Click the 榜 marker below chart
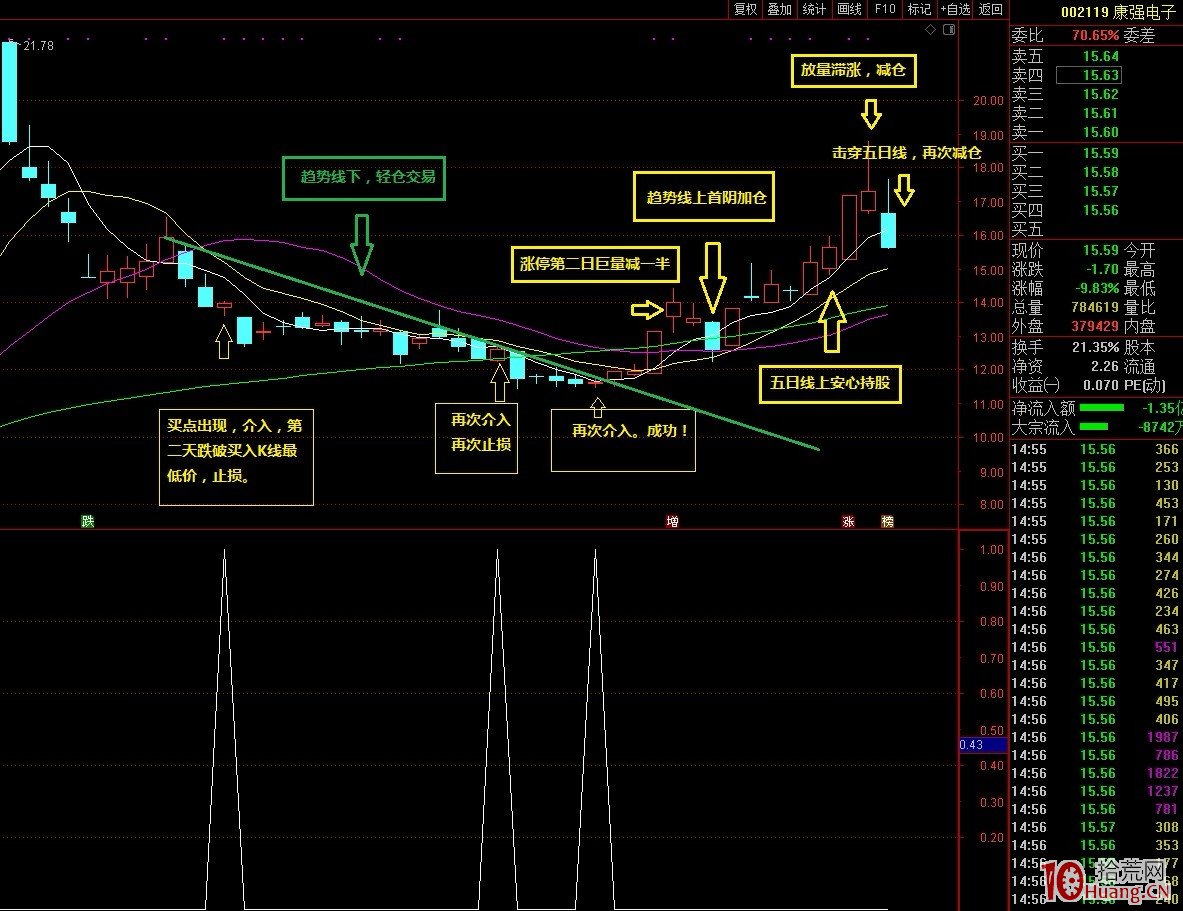Viewport: 1183px width, 911px height. (x=887, y=521)
